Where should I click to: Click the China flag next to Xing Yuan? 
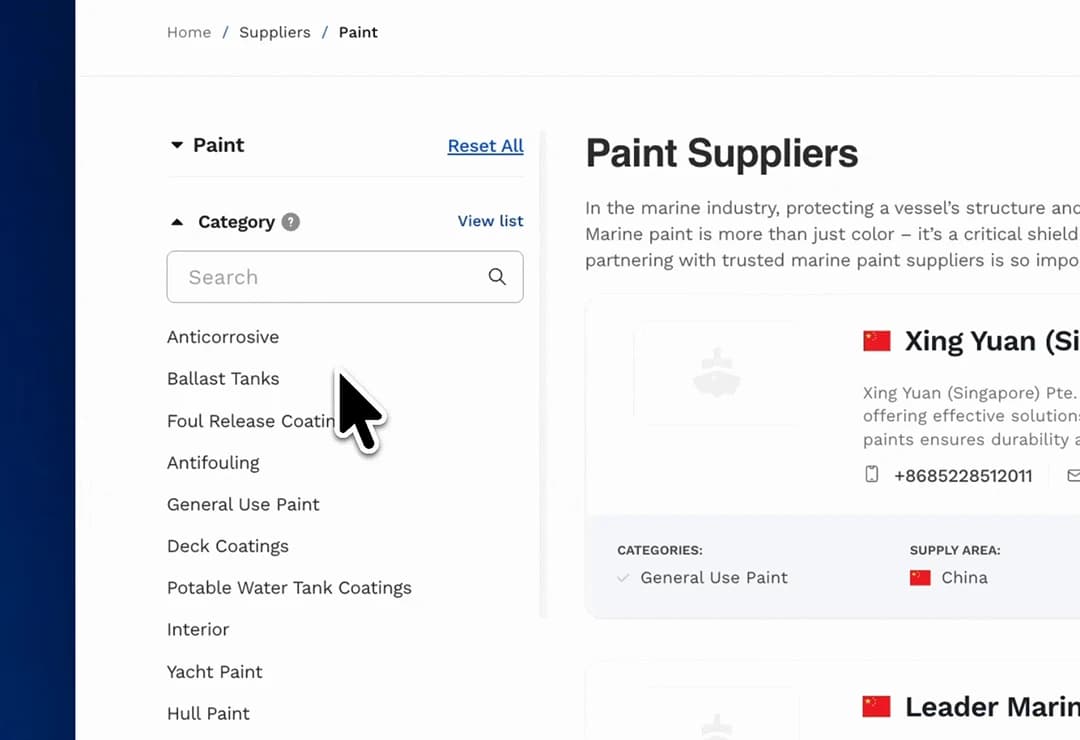[x=877, y=341]
